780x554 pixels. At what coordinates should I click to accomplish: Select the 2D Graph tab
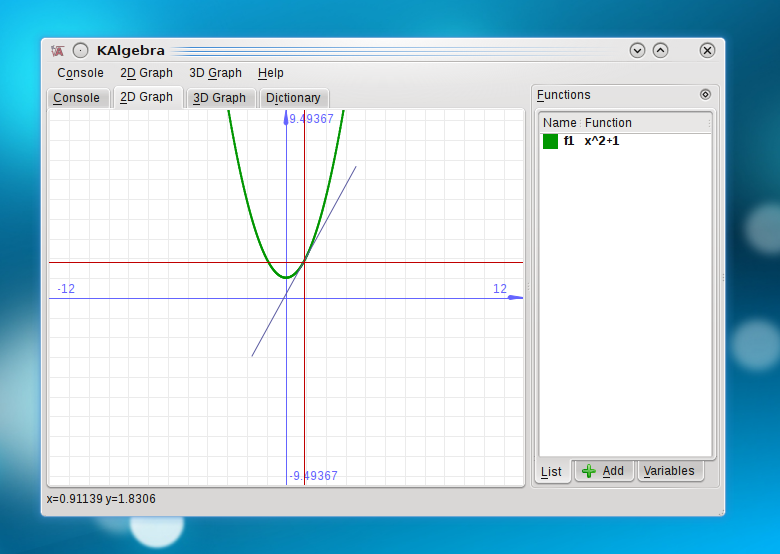[148, 97]
